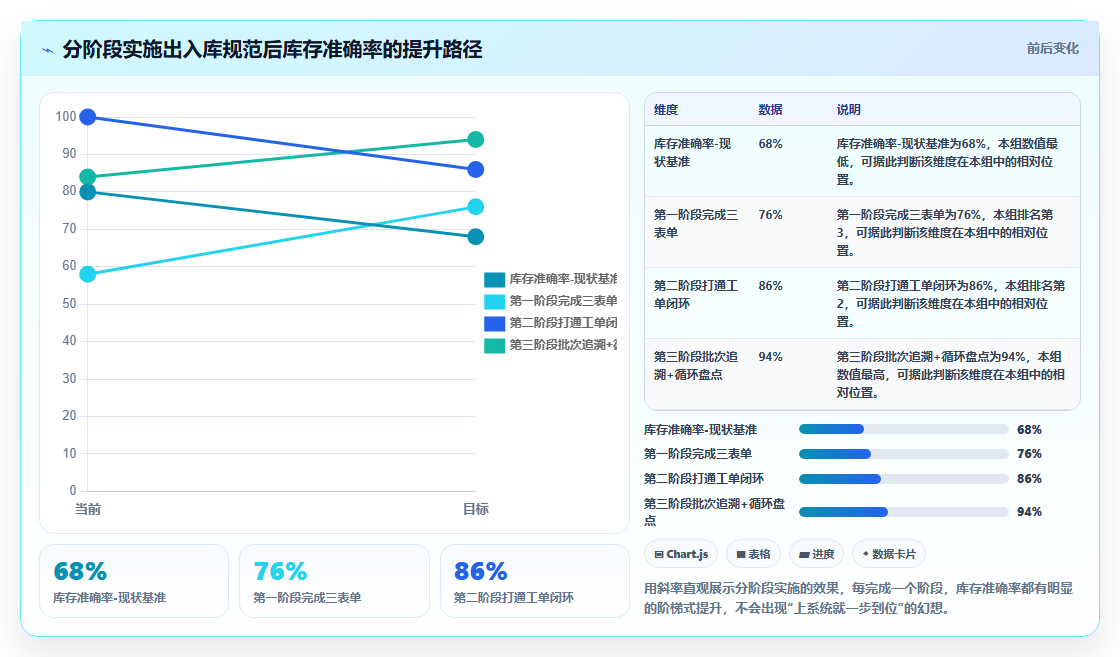
Task: Click the cyan data point at 当前 58
Action: (x=88, y=274)
